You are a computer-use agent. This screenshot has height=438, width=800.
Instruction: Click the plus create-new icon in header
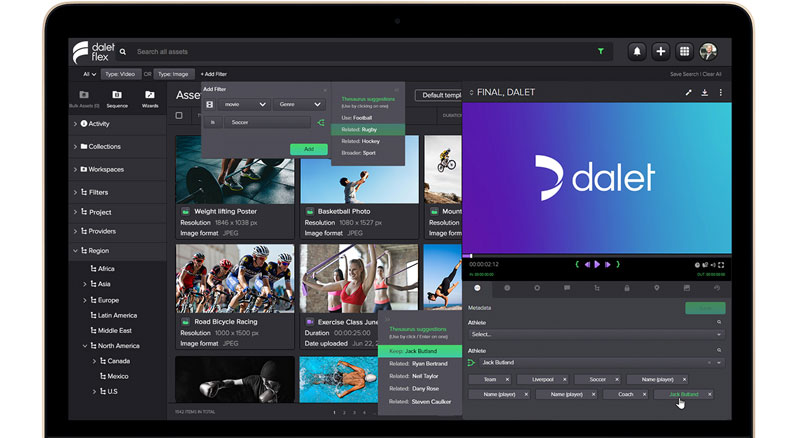coord(661,52)
